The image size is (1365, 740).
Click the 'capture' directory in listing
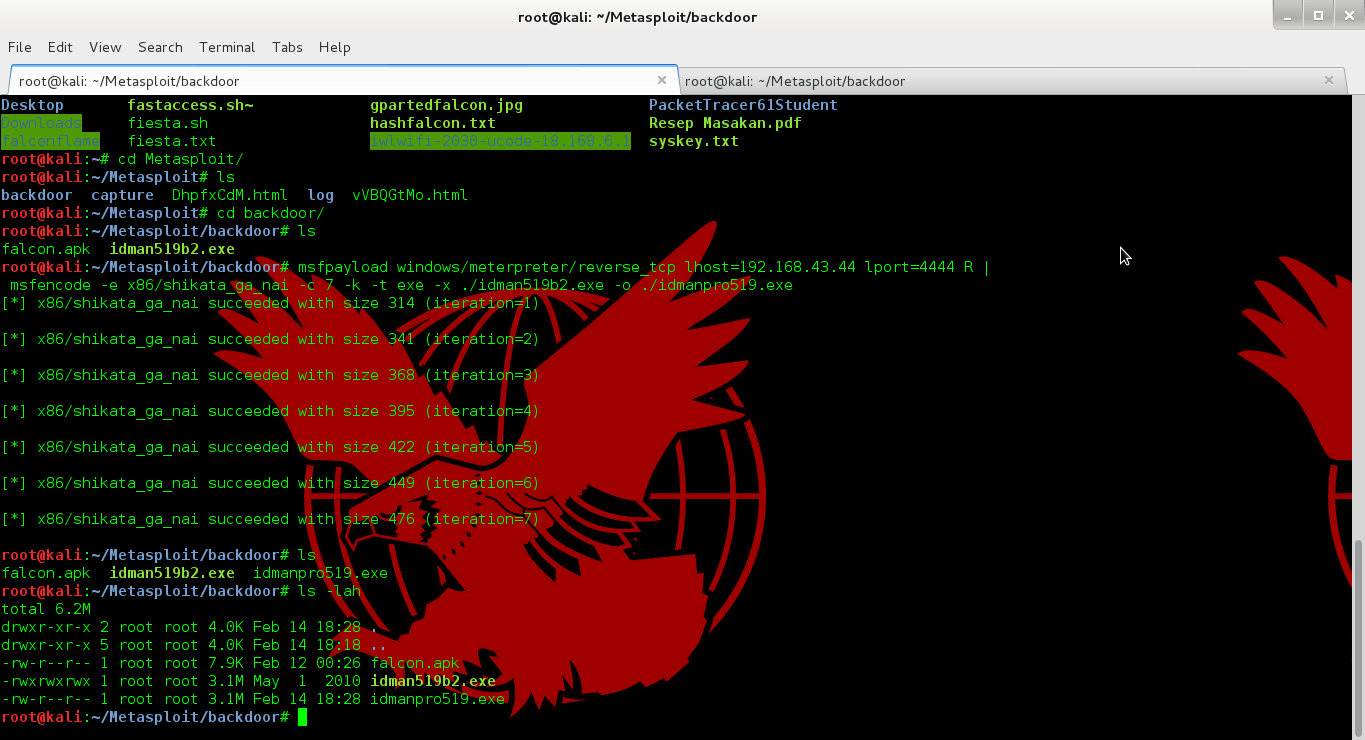click(x=122, y=195)
